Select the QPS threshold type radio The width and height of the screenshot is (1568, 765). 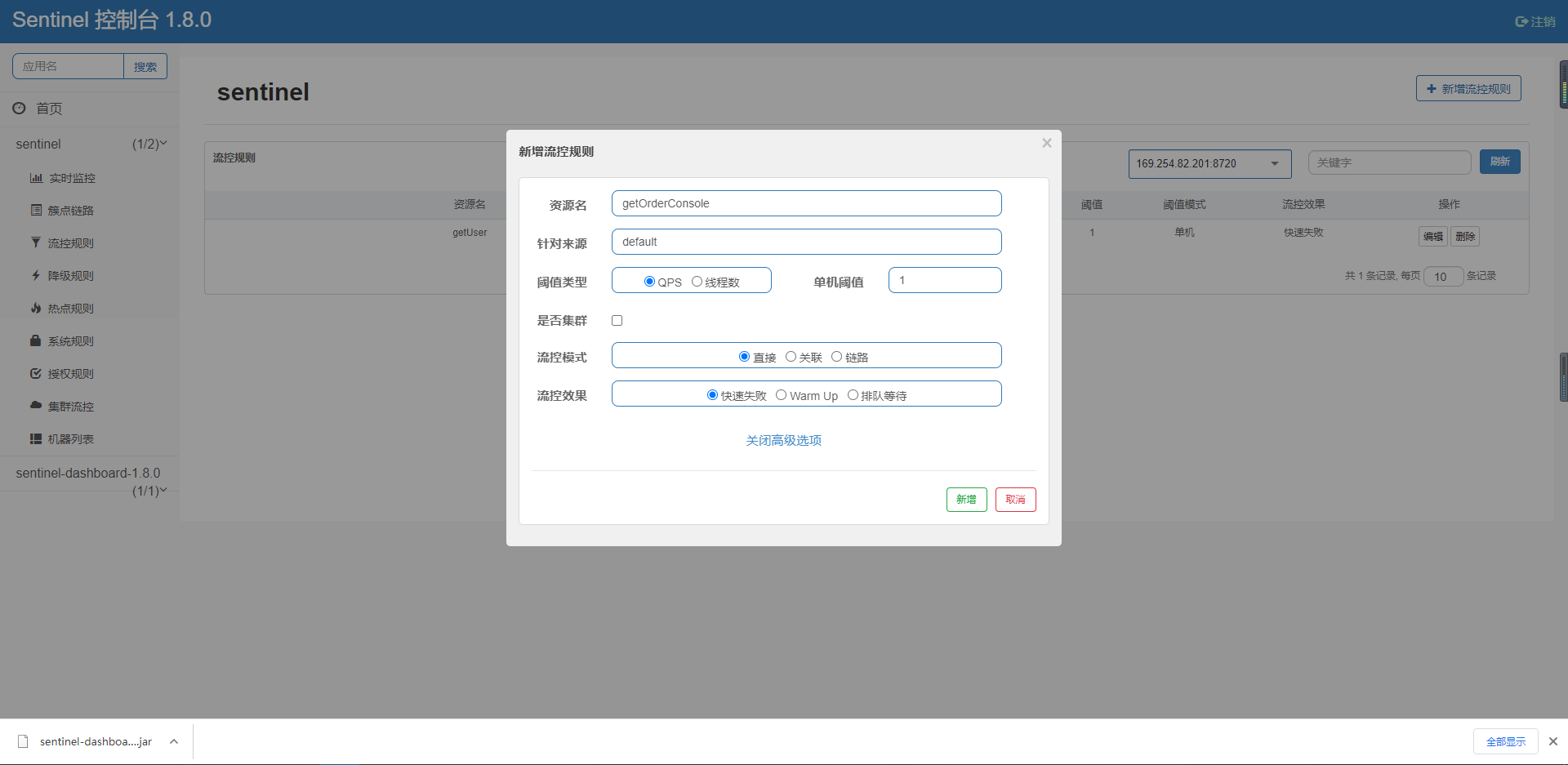pyautogui.click(x=649, y=282)
